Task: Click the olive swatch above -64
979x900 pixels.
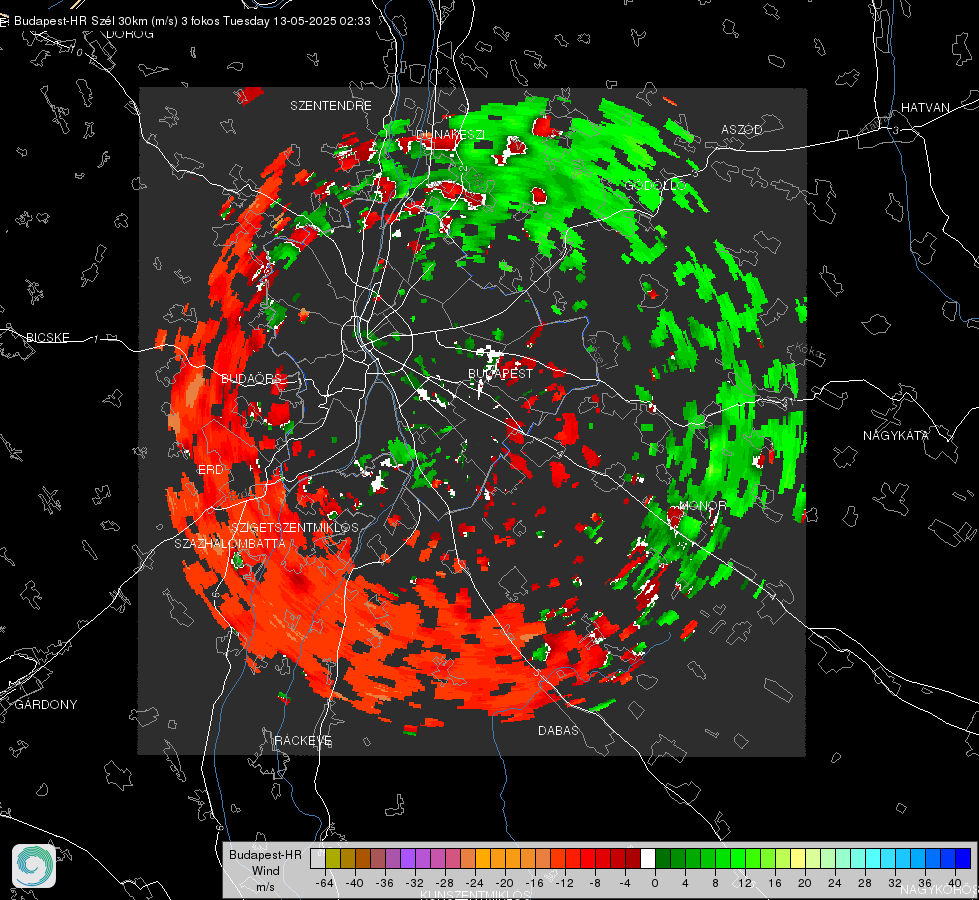Action: pos(333,858)
